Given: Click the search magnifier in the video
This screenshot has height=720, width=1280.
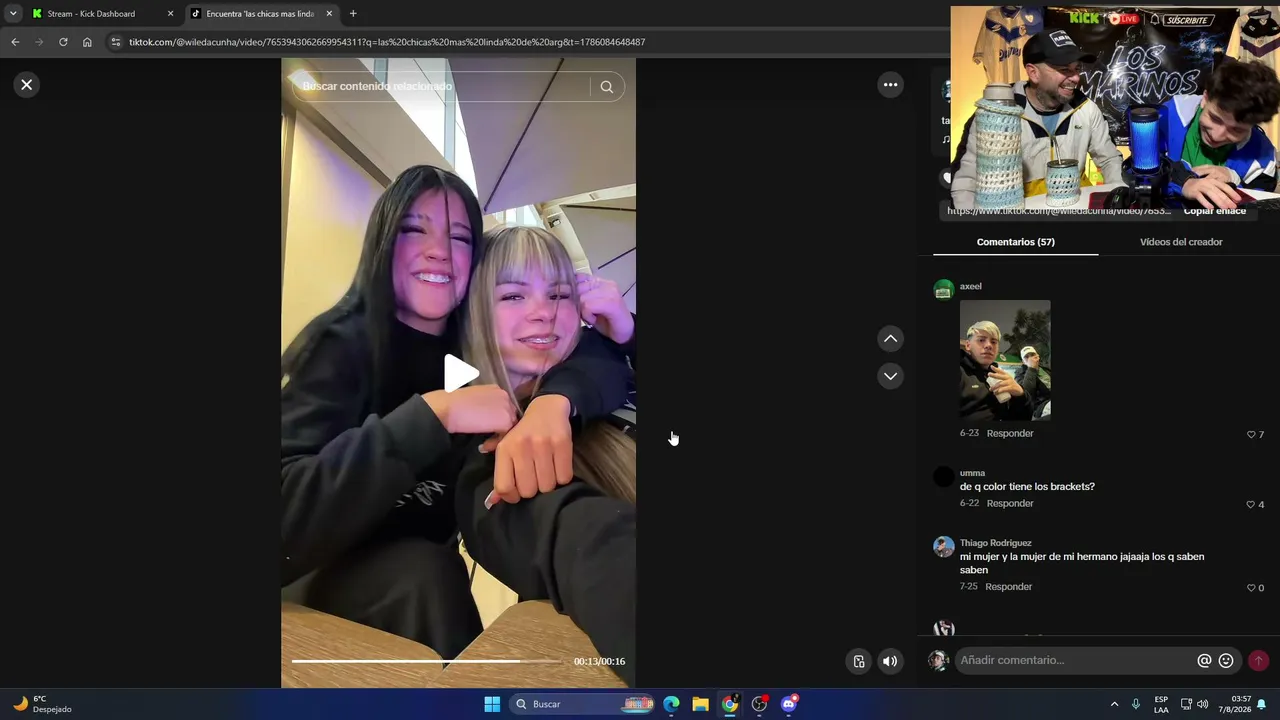Looking at the screenshot, I should [x=606, y=87].
